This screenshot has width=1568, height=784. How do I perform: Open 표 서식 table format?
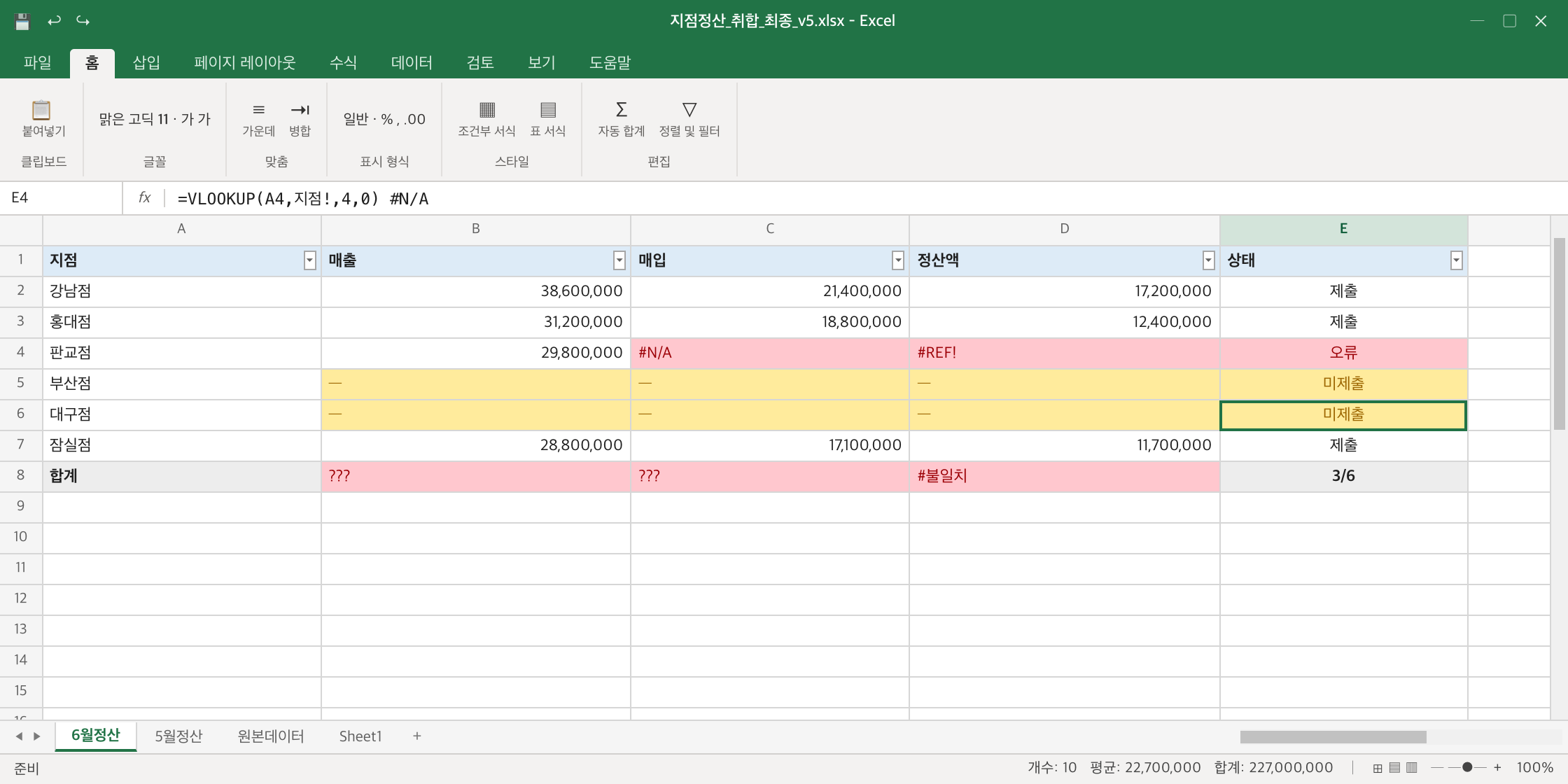click(548, 119)
